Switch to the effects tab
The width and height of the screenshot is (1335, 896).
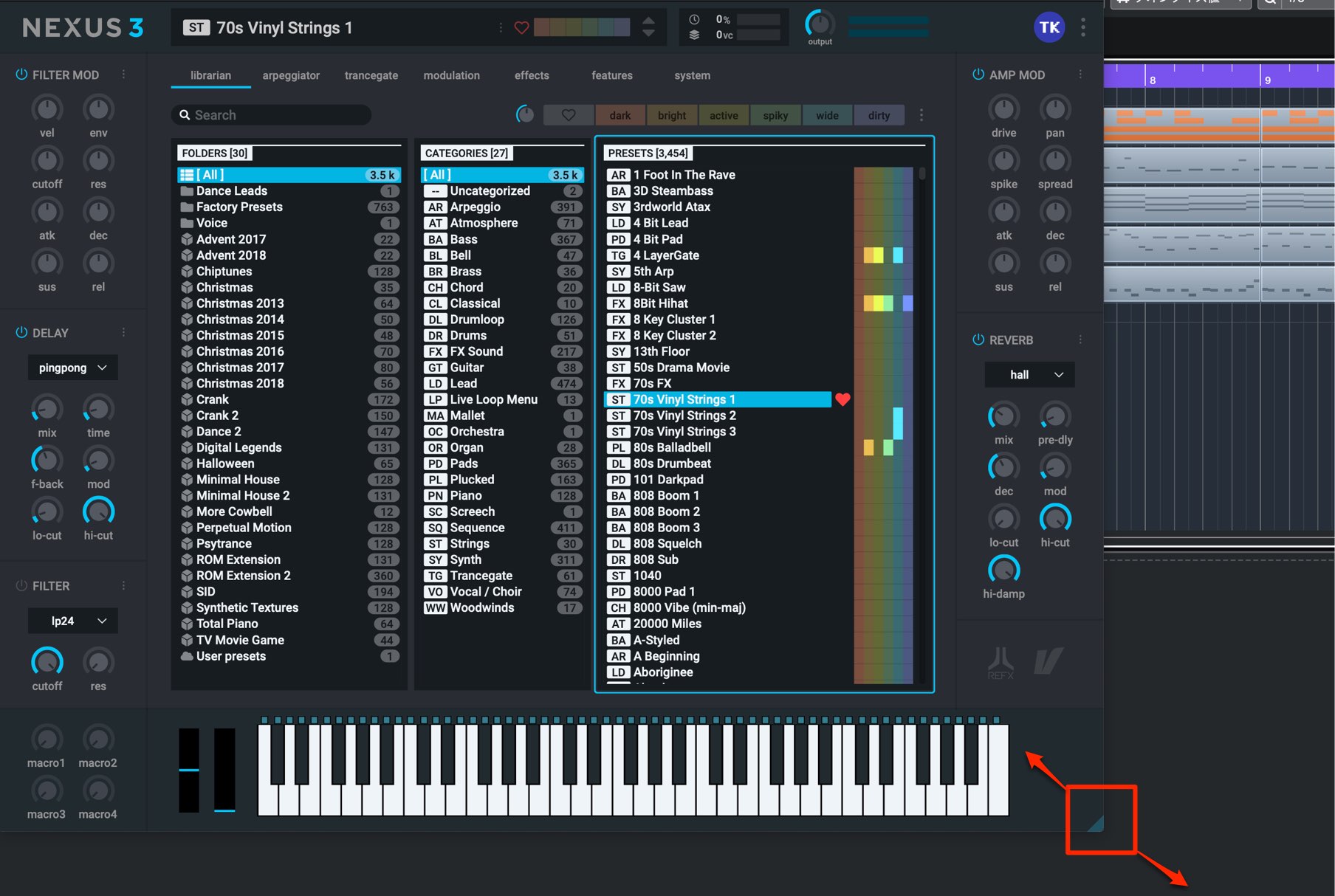click(x=532, y=75)
